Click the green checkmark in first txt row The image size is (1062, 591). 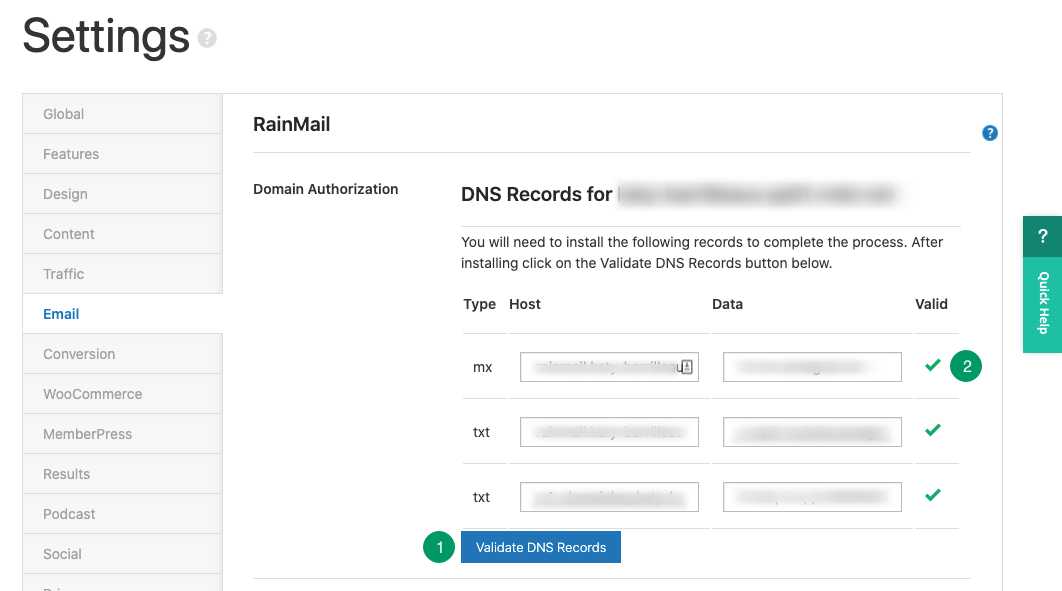pyautogui.click(x=932, y=431)
